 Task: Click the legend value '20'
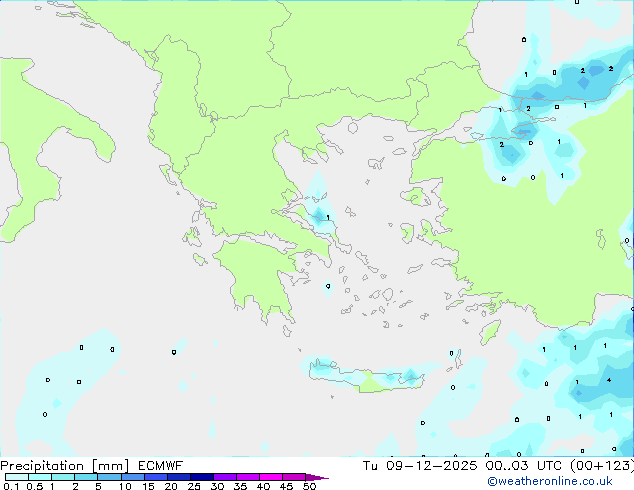[x=171, y=486]
